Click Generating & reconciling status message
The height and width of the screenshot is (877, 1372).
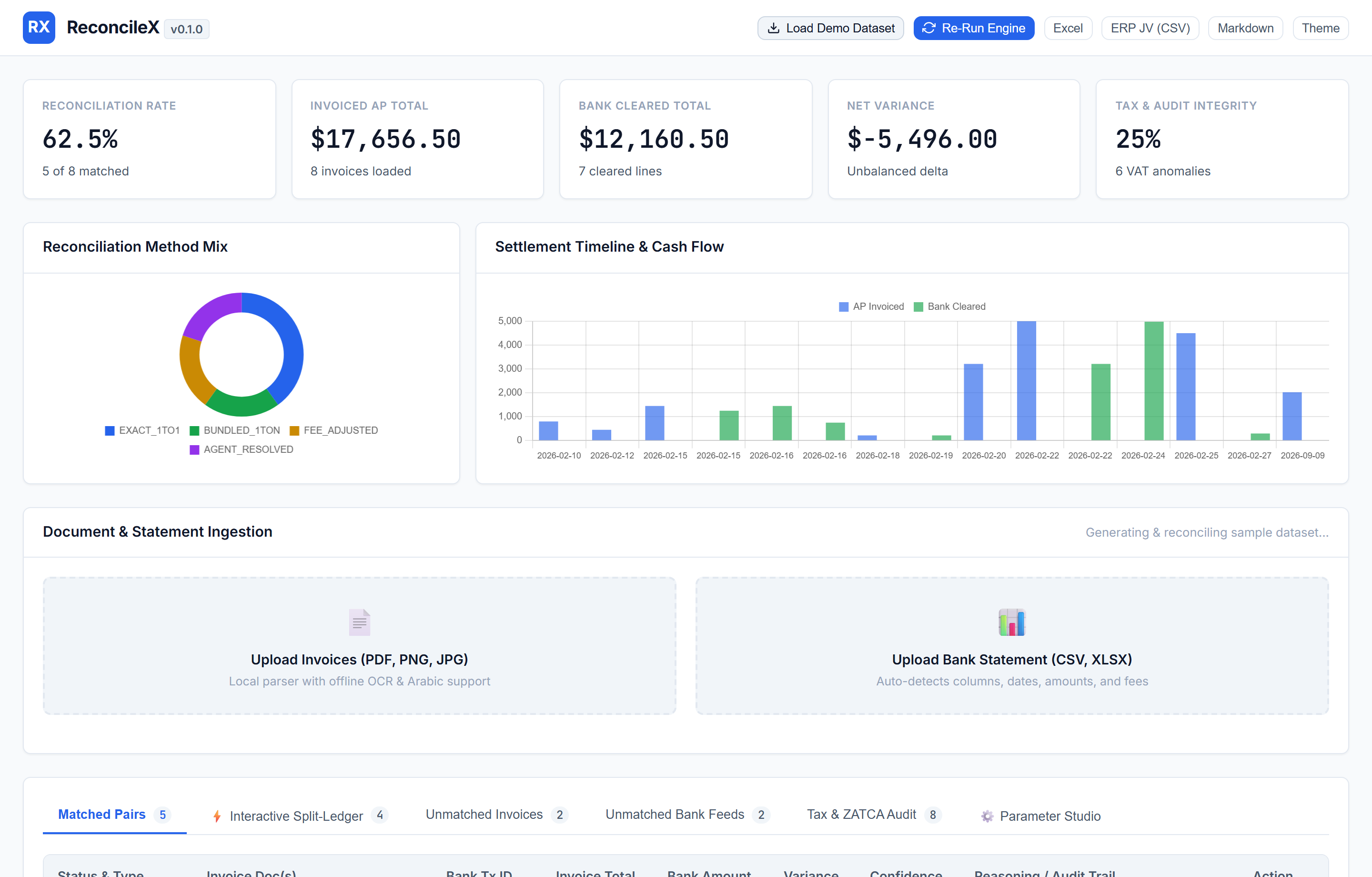coord(1207,532)
